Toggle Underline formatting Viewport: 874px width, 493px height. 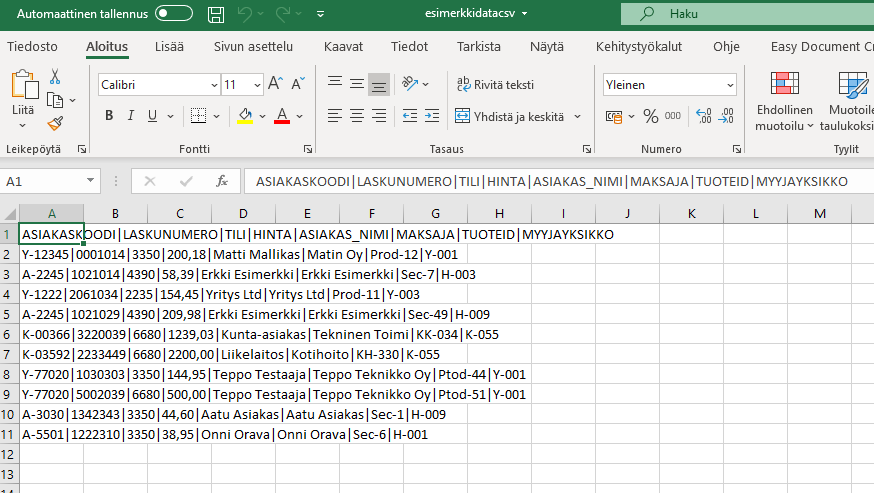pos(152,115)
